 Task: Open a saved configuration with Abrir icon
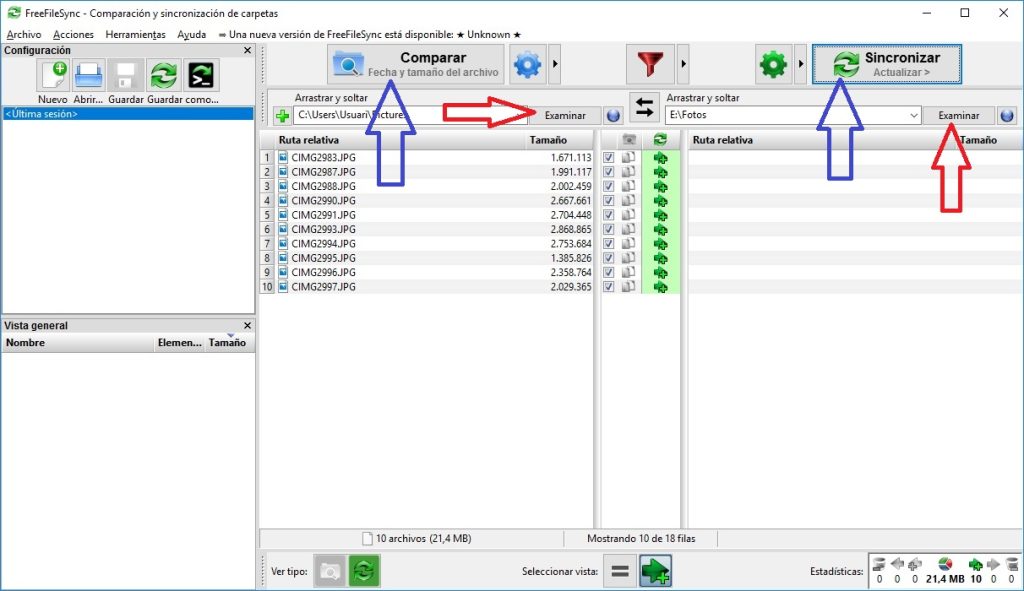point(88,76)
